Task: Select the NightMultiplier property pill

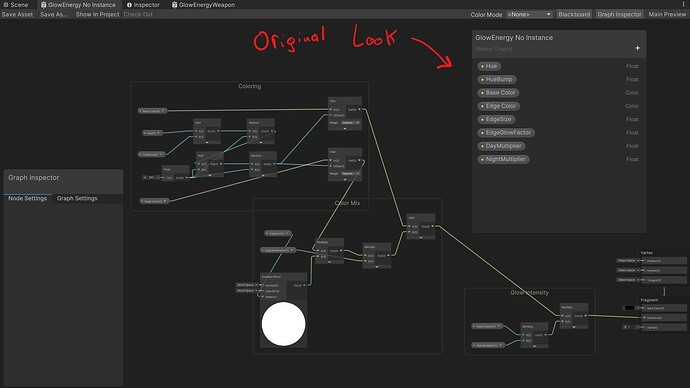Action: click(503, 159)
